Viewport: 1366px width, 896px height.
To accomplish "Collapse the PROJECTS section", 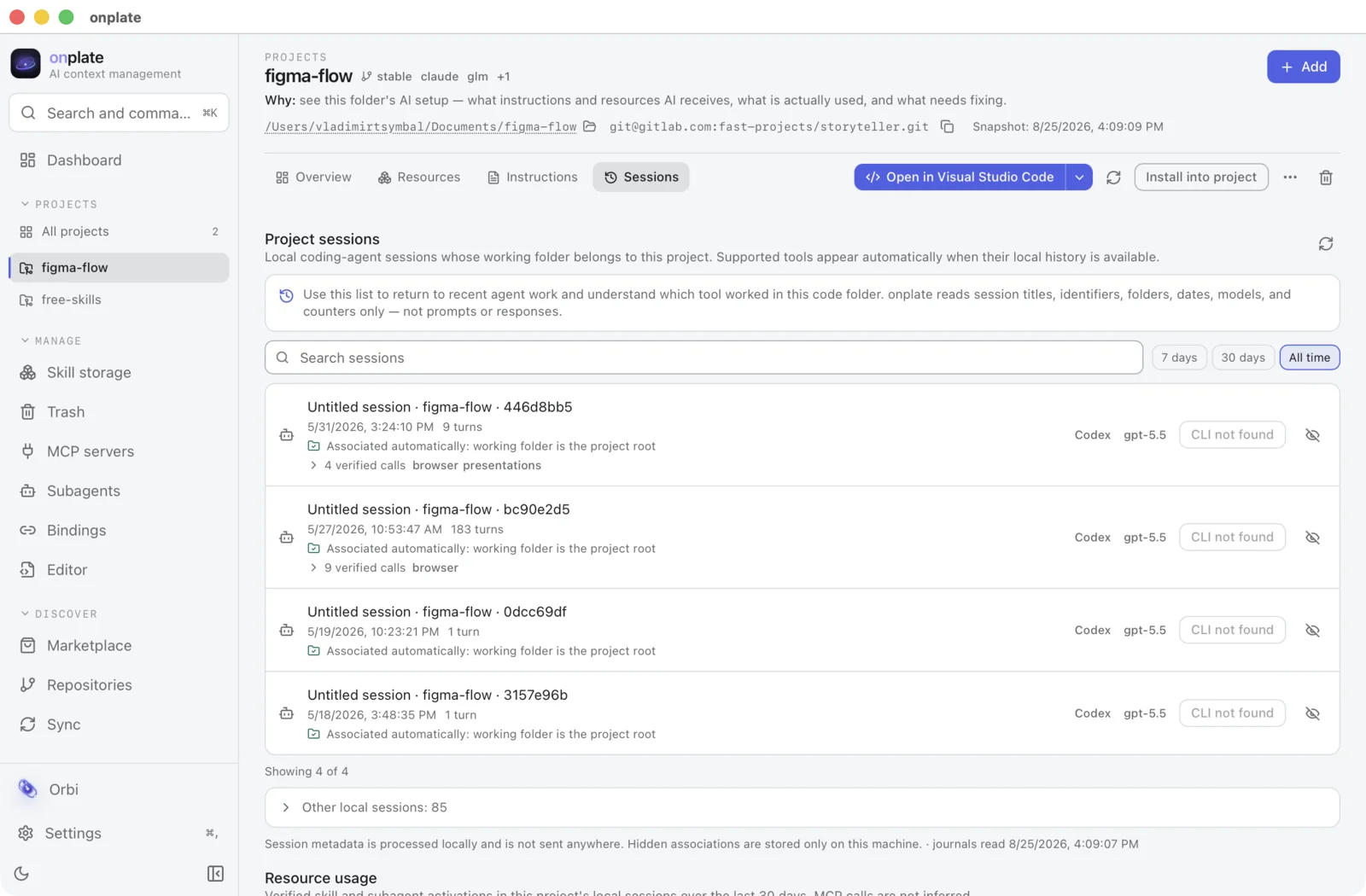I will click(59, 205).
